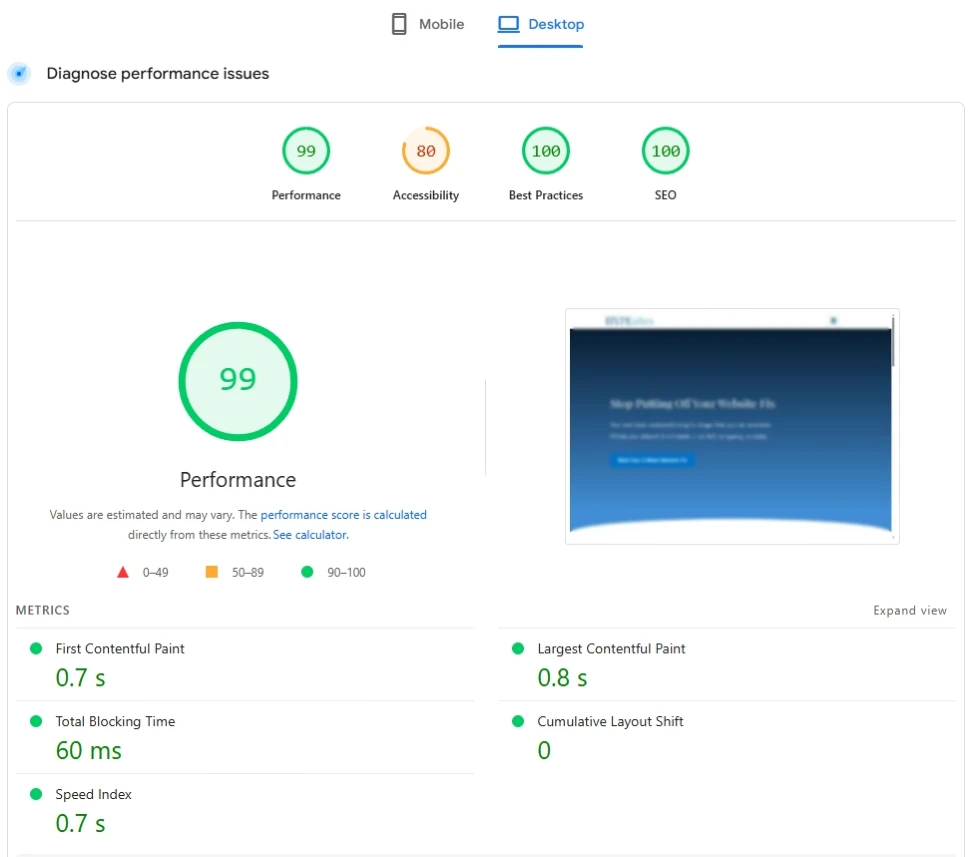Click the large Performance circle showing 99

click(237, 381)
